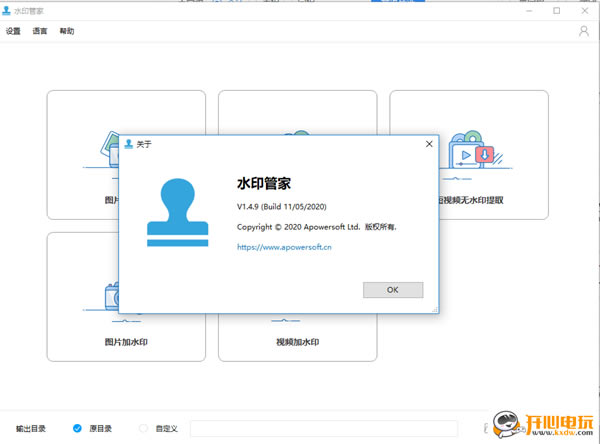600x444 pixels.
Task: Close the 关于 dialog
Action: point(429,144)
